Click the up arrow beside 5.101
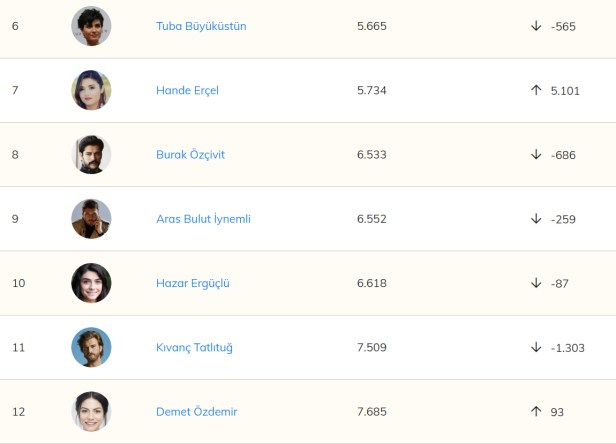616x444 pixels. tap(536, 90)
